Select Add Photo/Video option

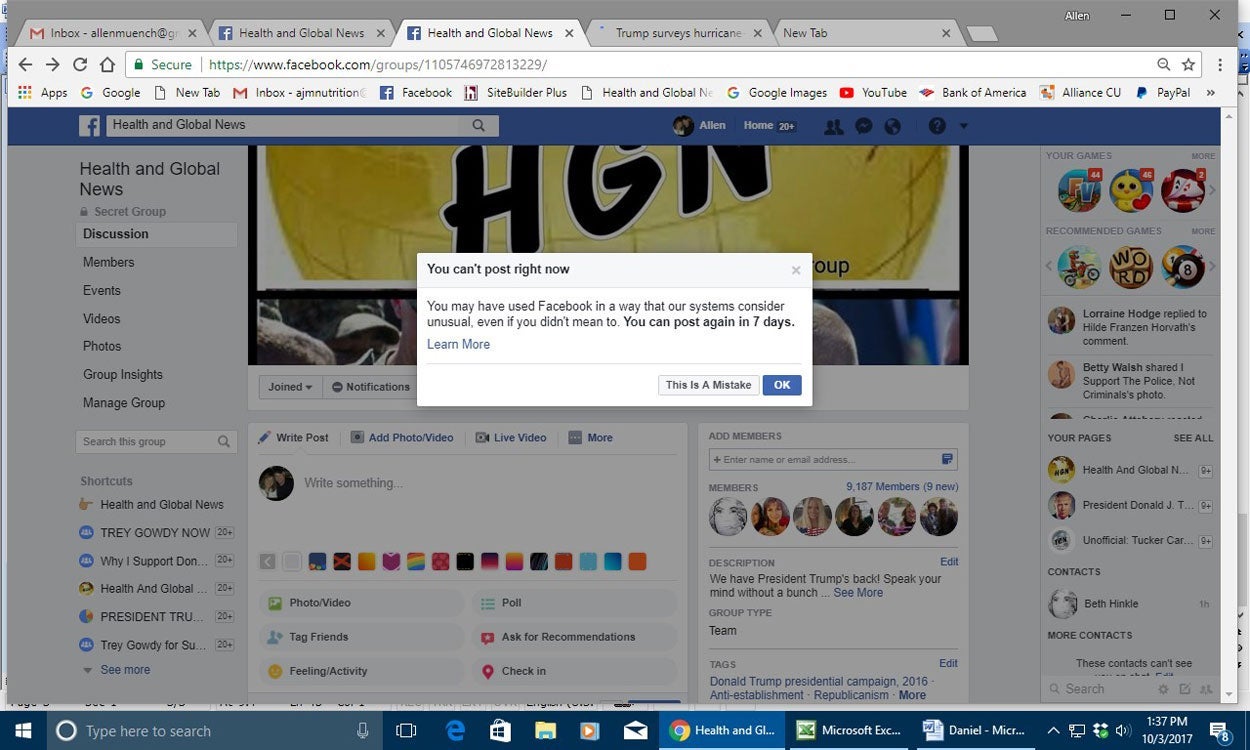(x=402, y=437)
